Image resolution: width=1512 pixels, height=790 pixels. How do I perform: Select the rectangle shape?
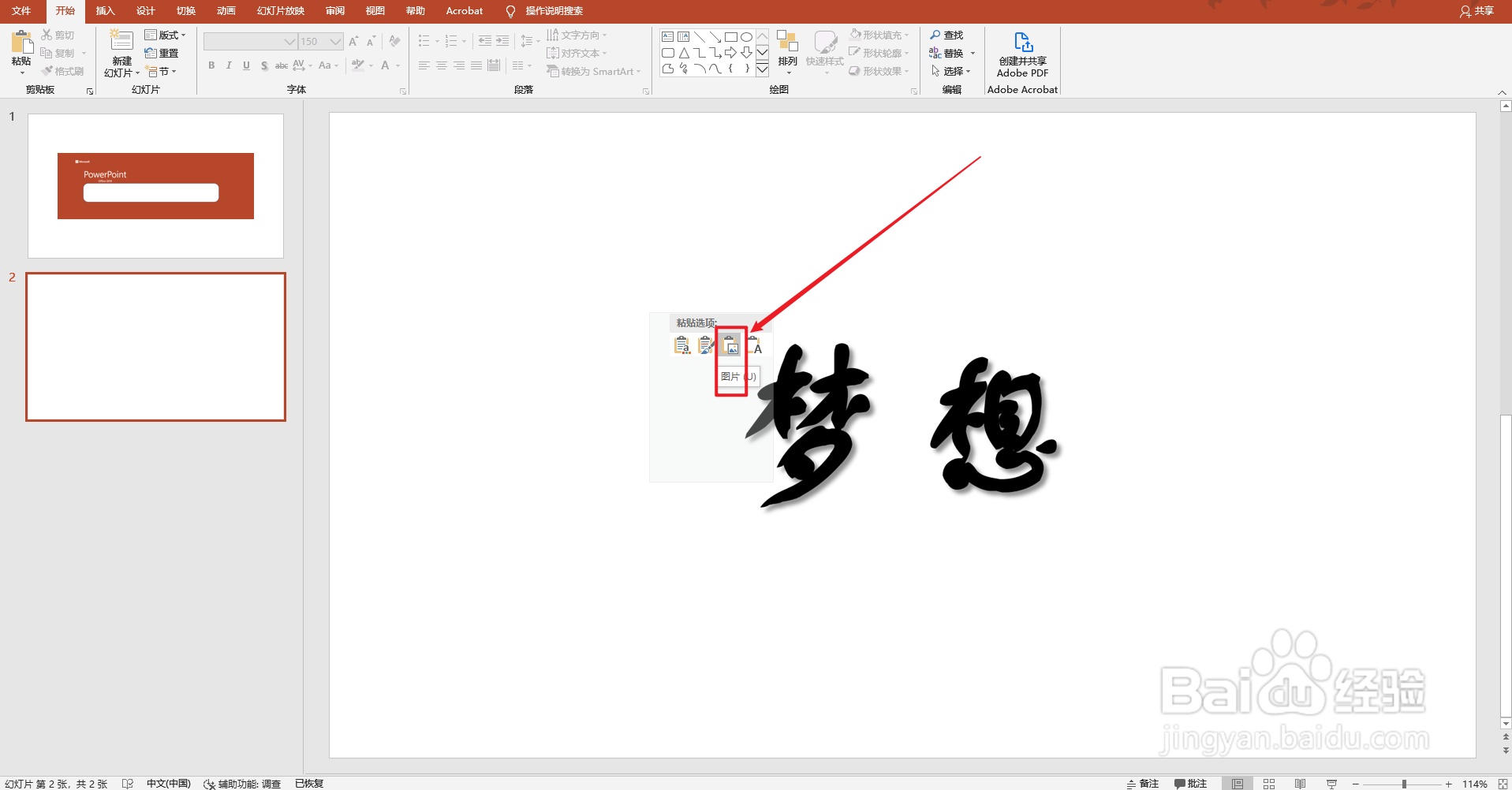(730, 36)
